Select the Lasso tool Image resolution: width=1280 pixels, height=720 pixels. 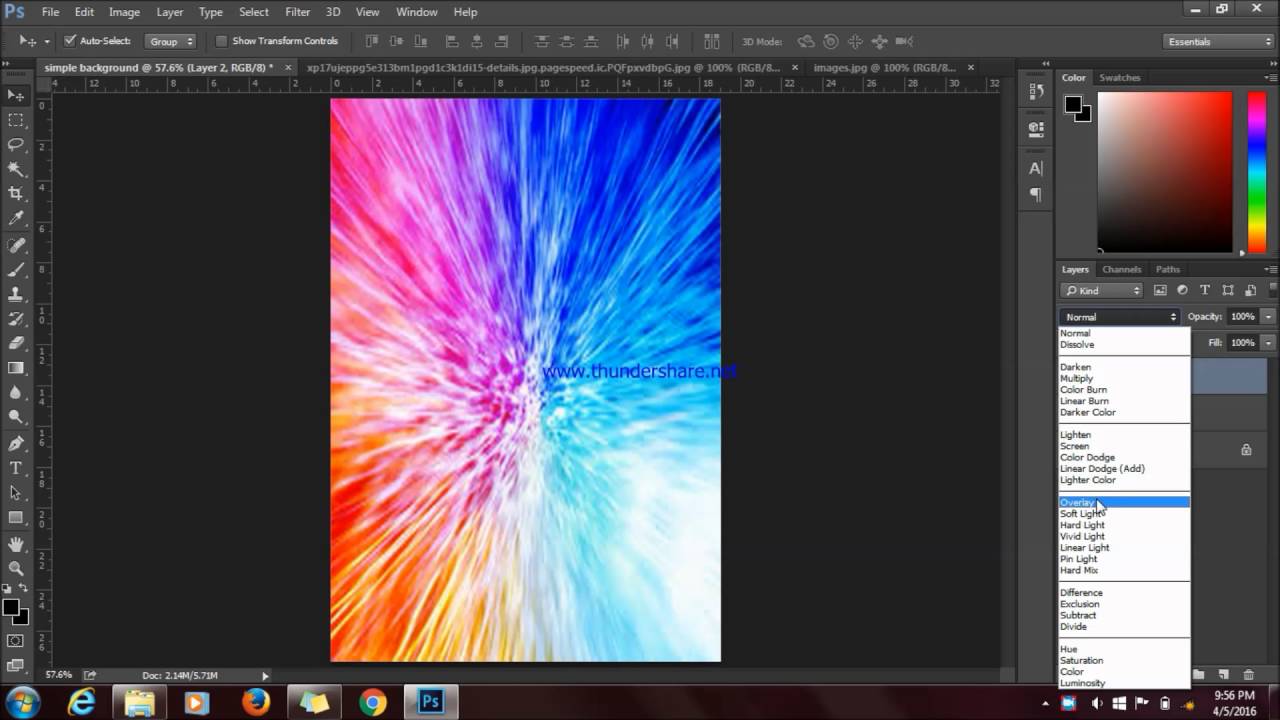pos(16,145)
